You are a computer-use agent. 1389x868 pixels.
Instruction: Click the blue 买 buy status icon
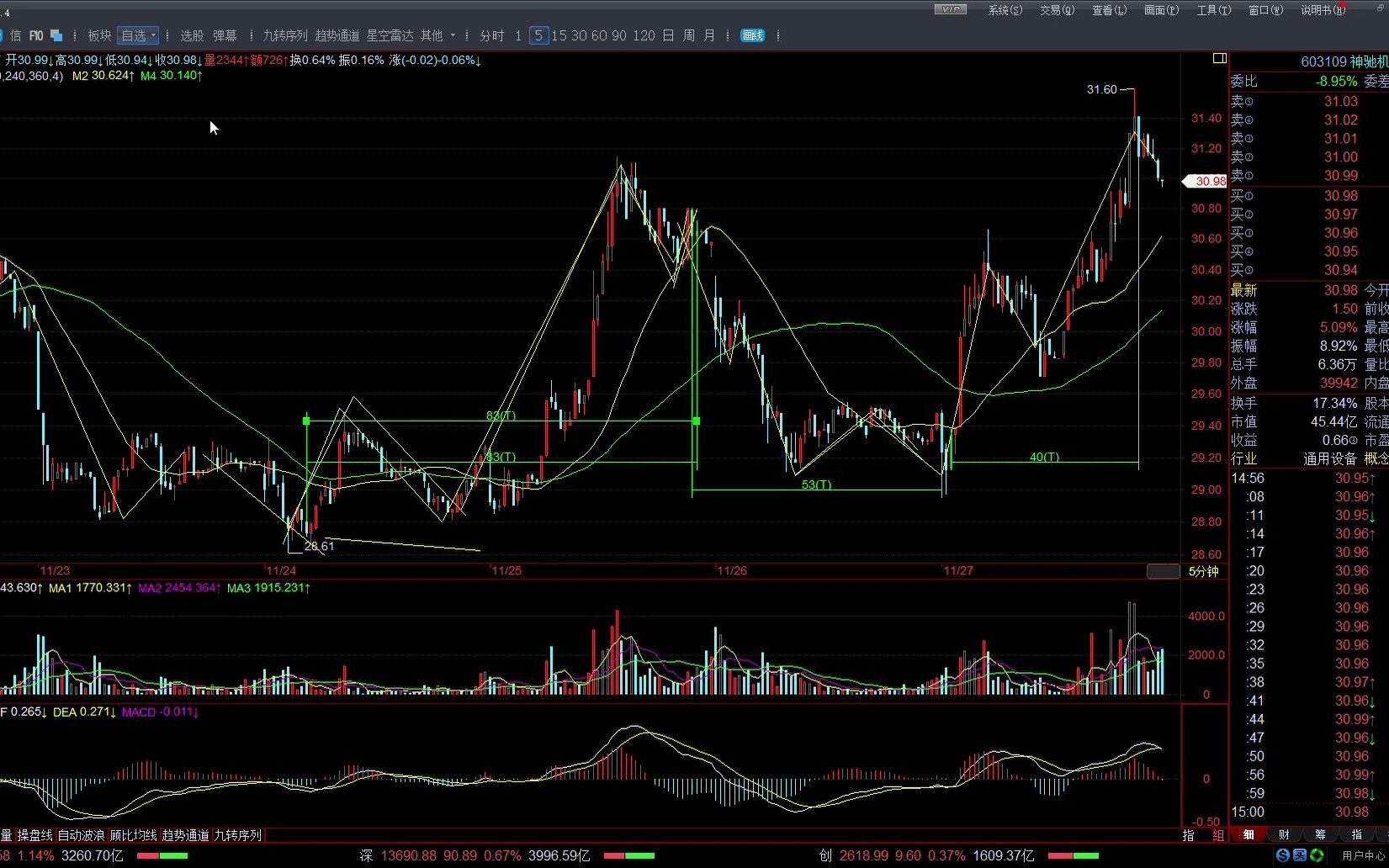(1300, 855)
